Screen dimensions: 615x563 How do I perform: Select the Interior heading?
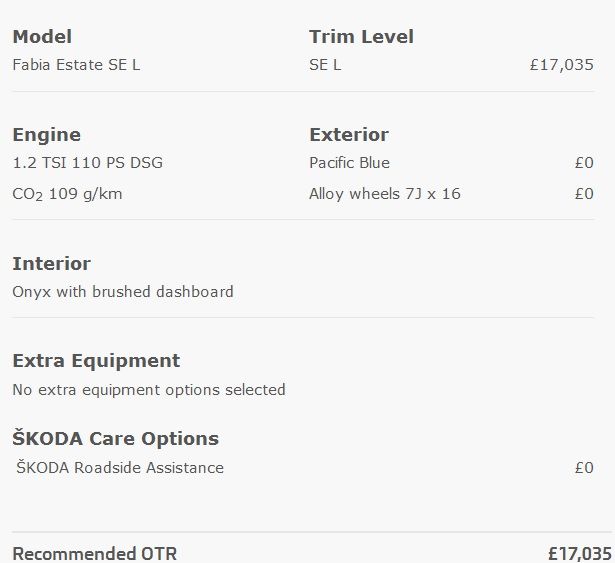point(52,264)
